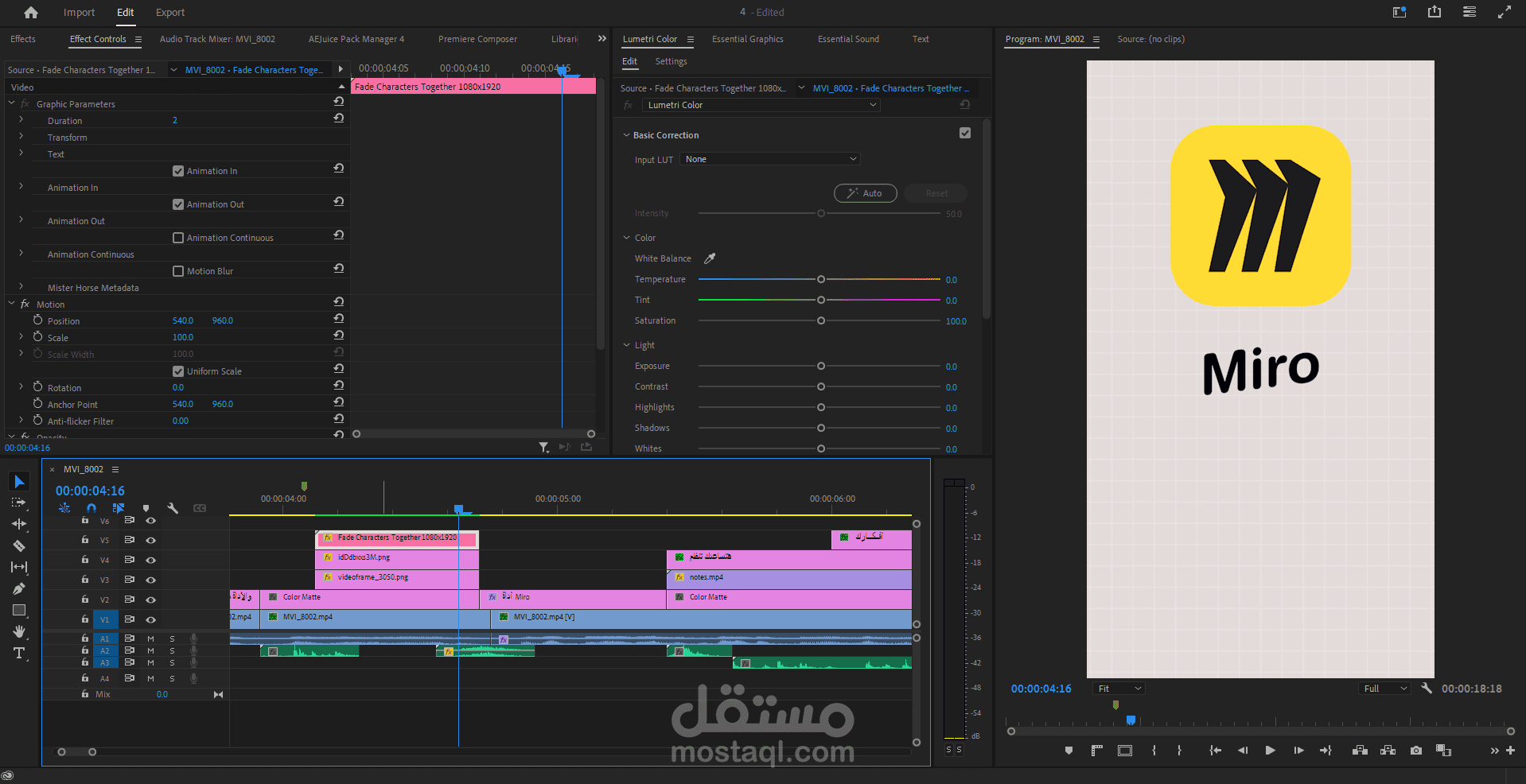Enable the Motion Blur checkbox
The height and width of the screenshot is (784, 1526).
(178, 271)
